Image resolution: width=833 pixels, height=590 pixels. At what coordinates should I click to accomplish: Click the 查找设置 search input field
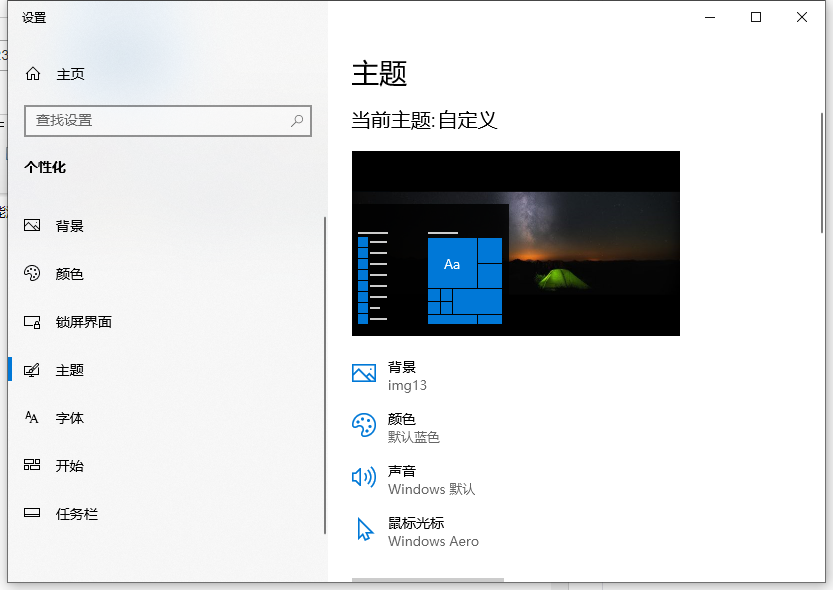[150, 120]
